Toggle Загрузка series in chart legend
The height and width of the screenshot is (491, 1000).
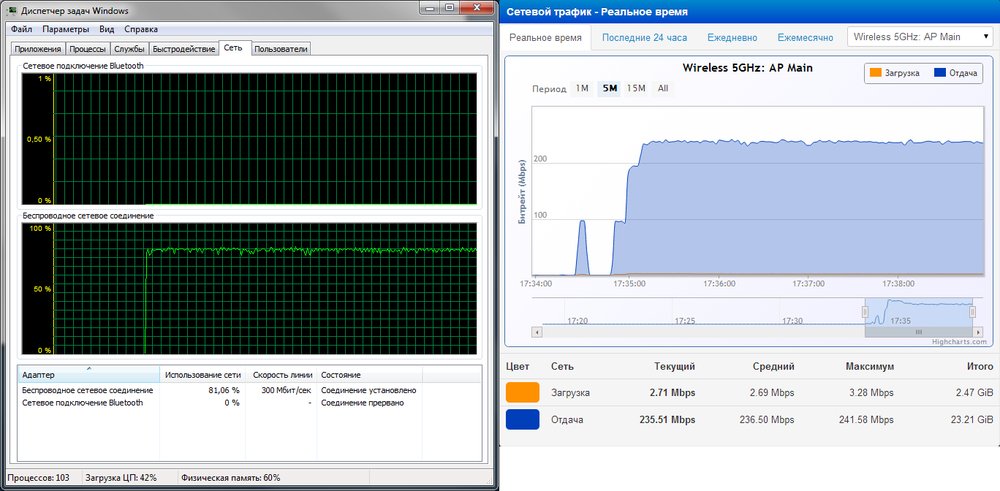pyautogui.click(x=895, y=73)
